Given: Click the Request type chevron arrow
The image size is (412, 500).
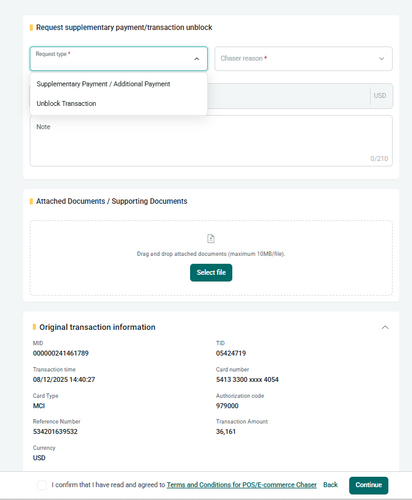Looking at the screenshot, I should [x=197, y=59].
